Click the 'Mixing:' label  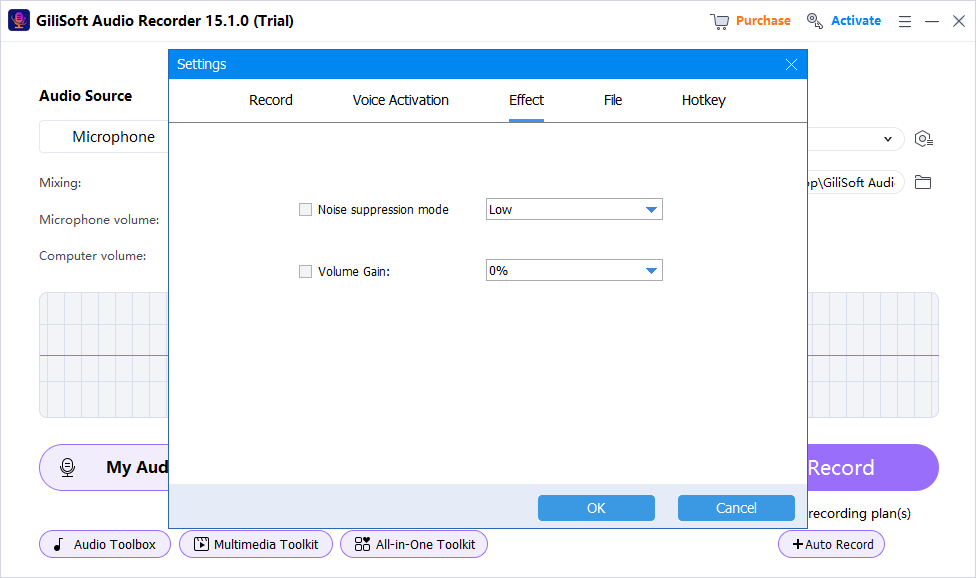point(60,183)
